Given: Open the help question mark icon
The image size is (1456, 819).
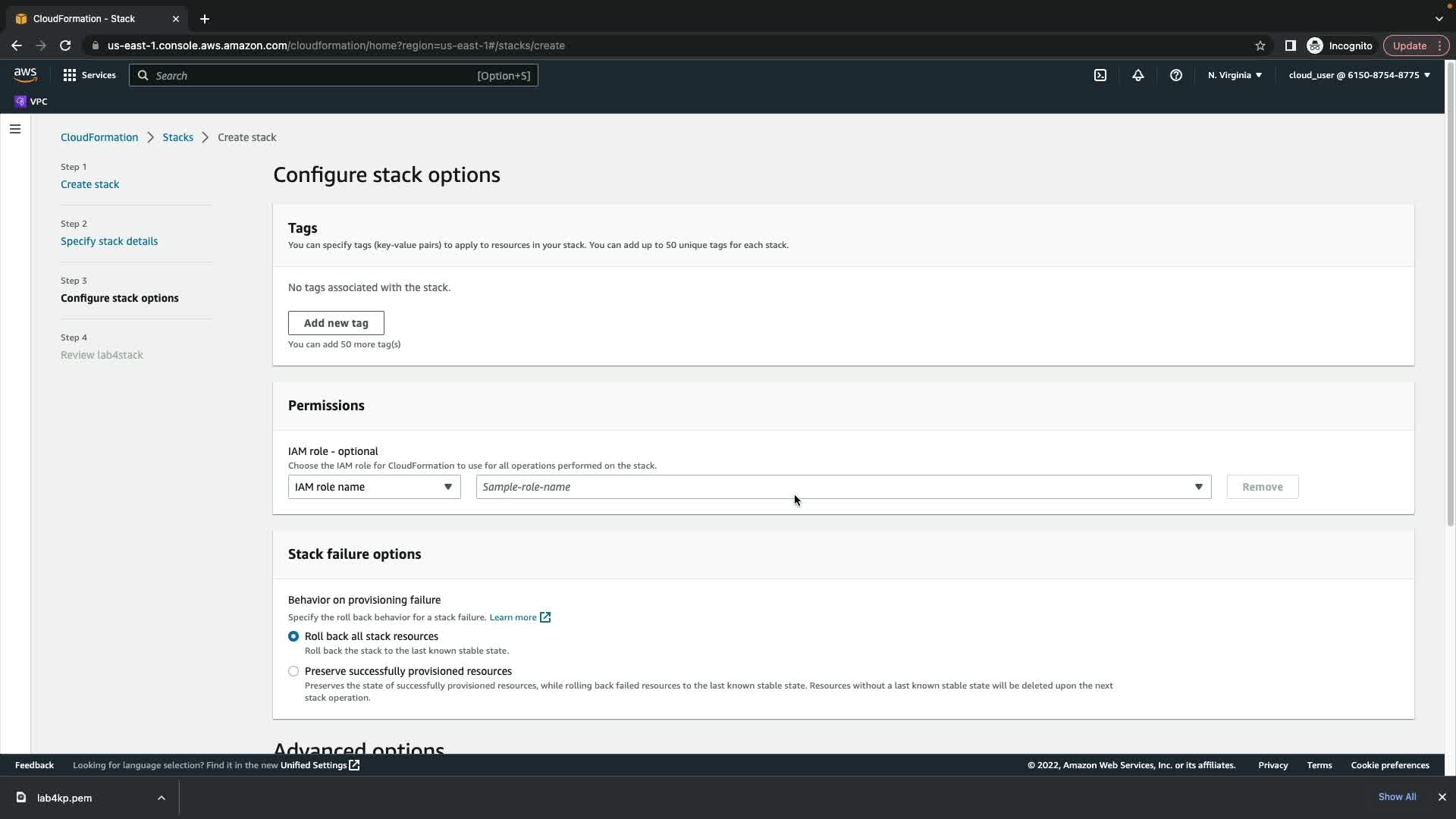Looking at the screenshot, I should pos(1175,75).
